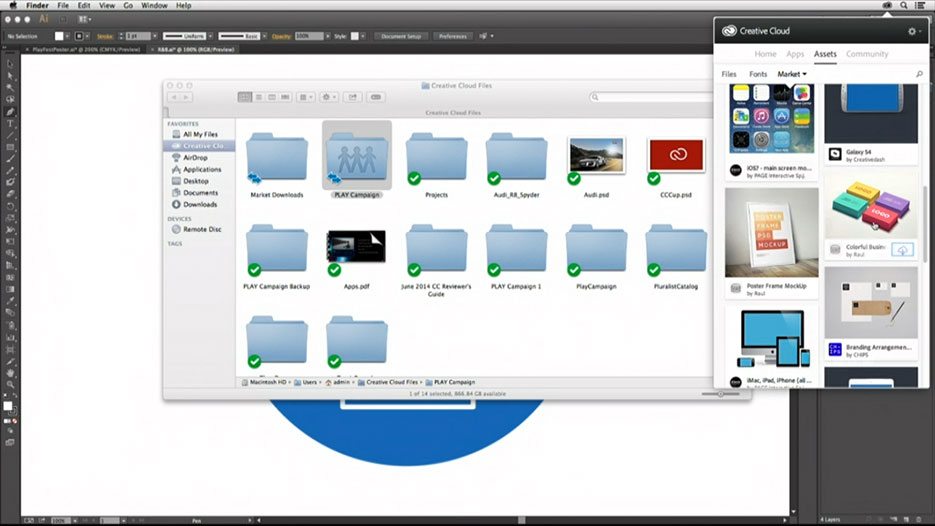Go back in Finder window
This screenshot has width=935, height=526.
coord(174,97)
